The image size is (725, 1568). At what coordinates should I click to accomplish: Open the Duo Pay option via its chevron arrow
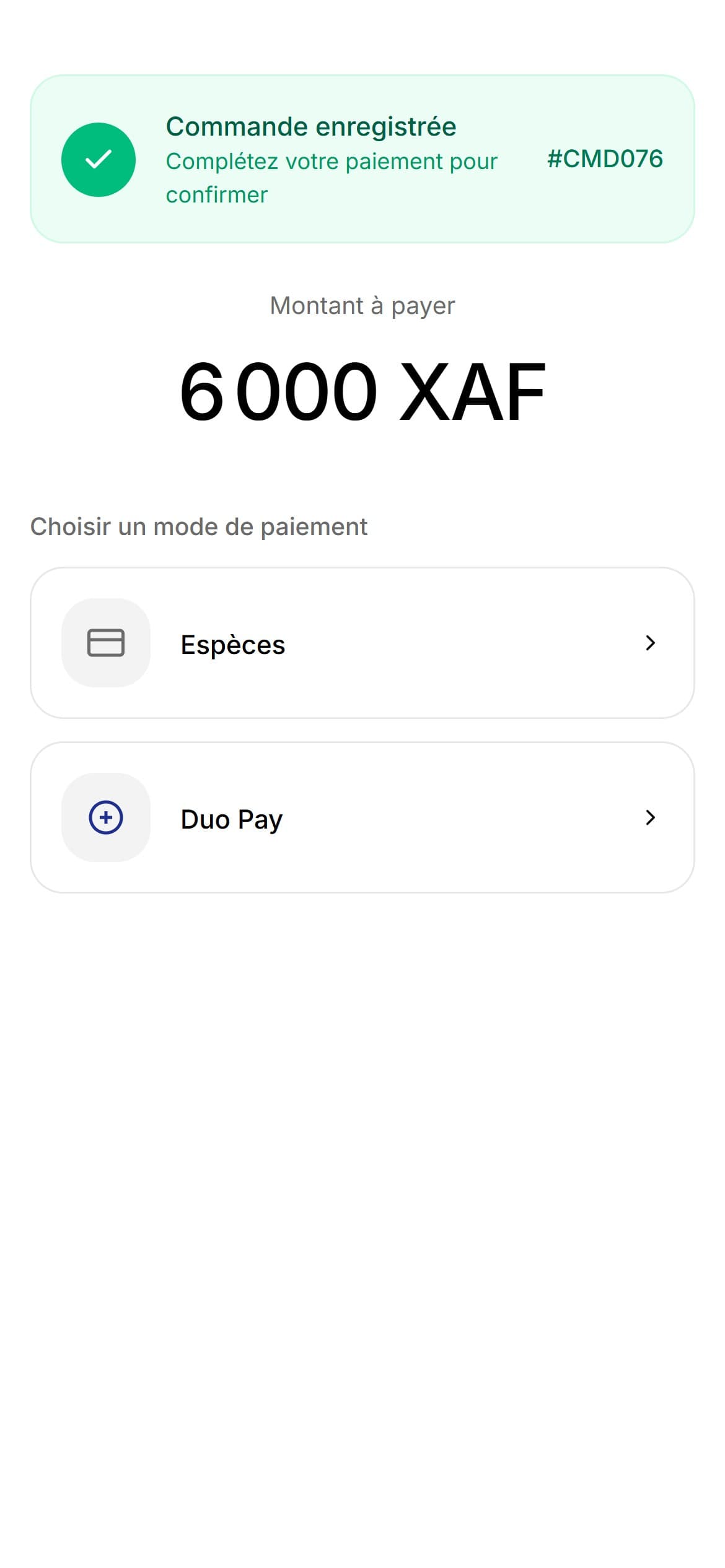tap(650, 817)
